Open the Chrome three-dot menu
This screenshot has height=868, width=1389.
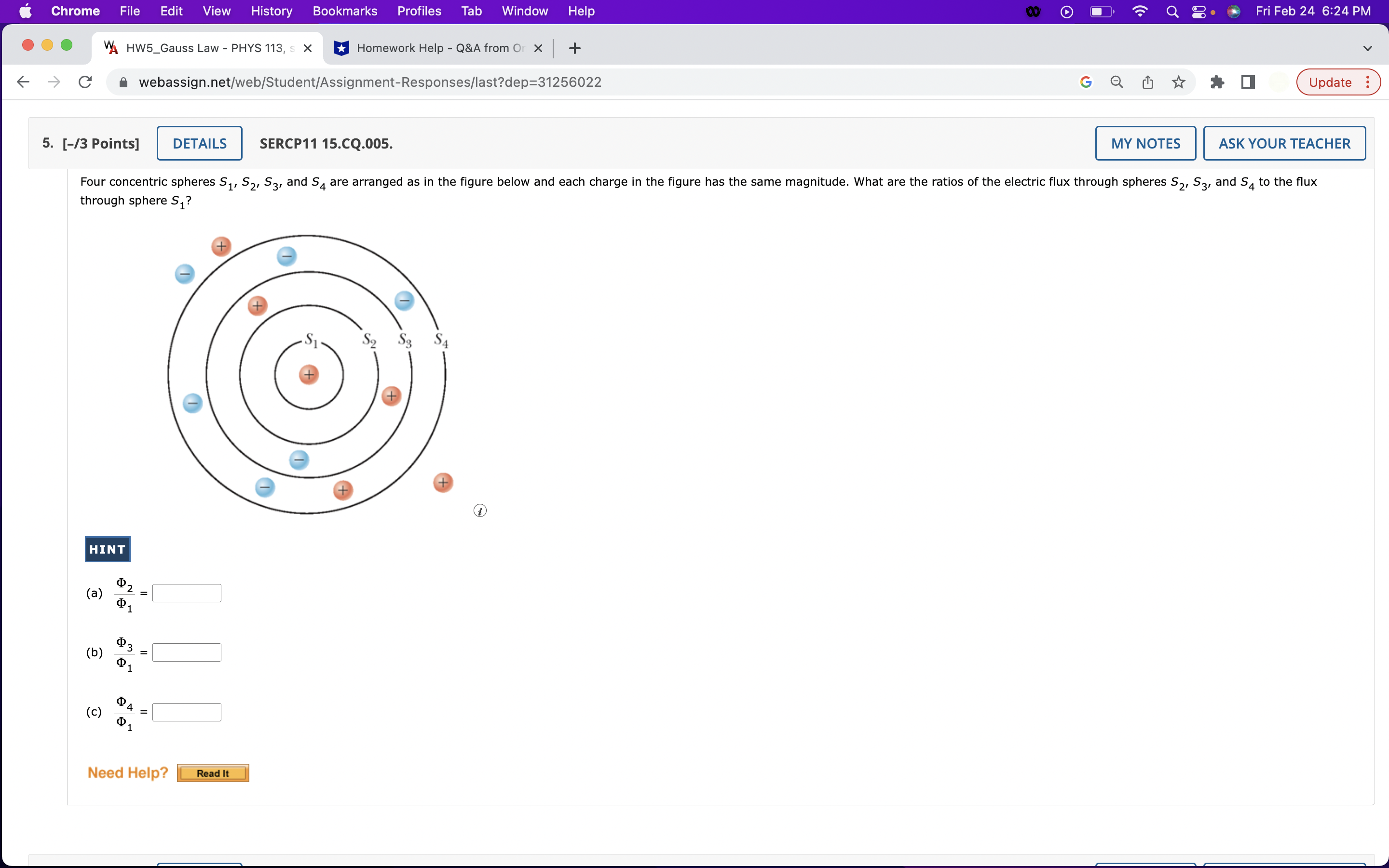click(1369, 81)
